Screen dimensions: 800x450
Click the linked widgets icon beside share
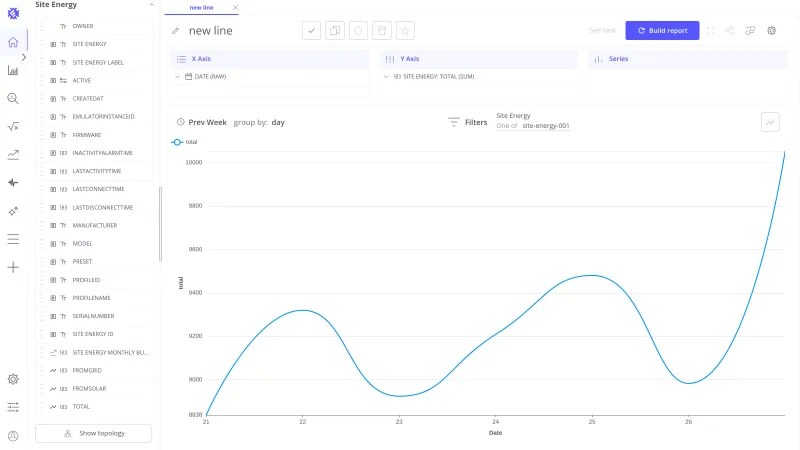tap(750, 31)
